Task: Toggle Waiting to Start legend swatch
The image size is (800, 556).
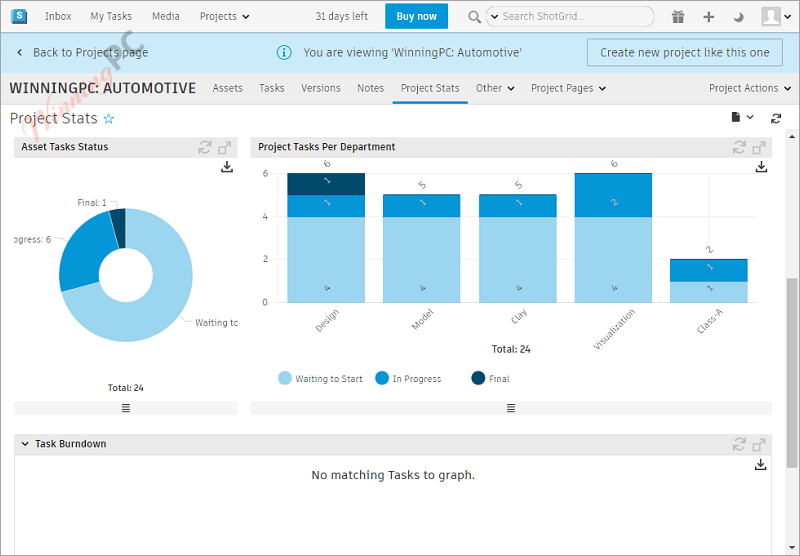Action: [x=285, y=378]
